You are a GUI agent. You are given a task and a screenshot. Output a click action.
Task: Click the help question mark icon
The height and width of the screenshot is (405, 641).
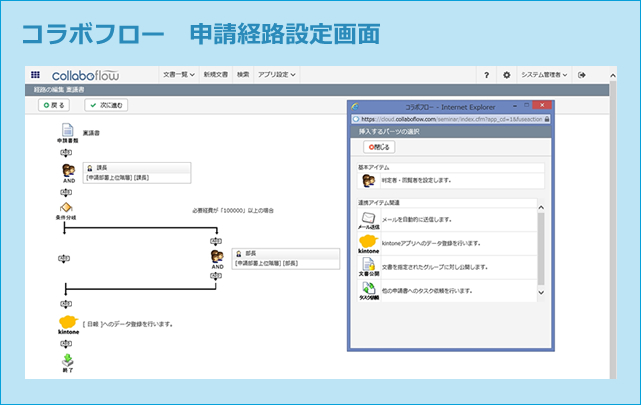[x=486, y=75]
